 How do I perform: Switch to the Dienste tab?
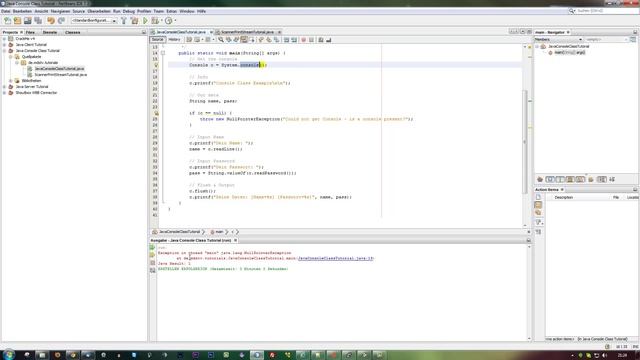(50, 32)
